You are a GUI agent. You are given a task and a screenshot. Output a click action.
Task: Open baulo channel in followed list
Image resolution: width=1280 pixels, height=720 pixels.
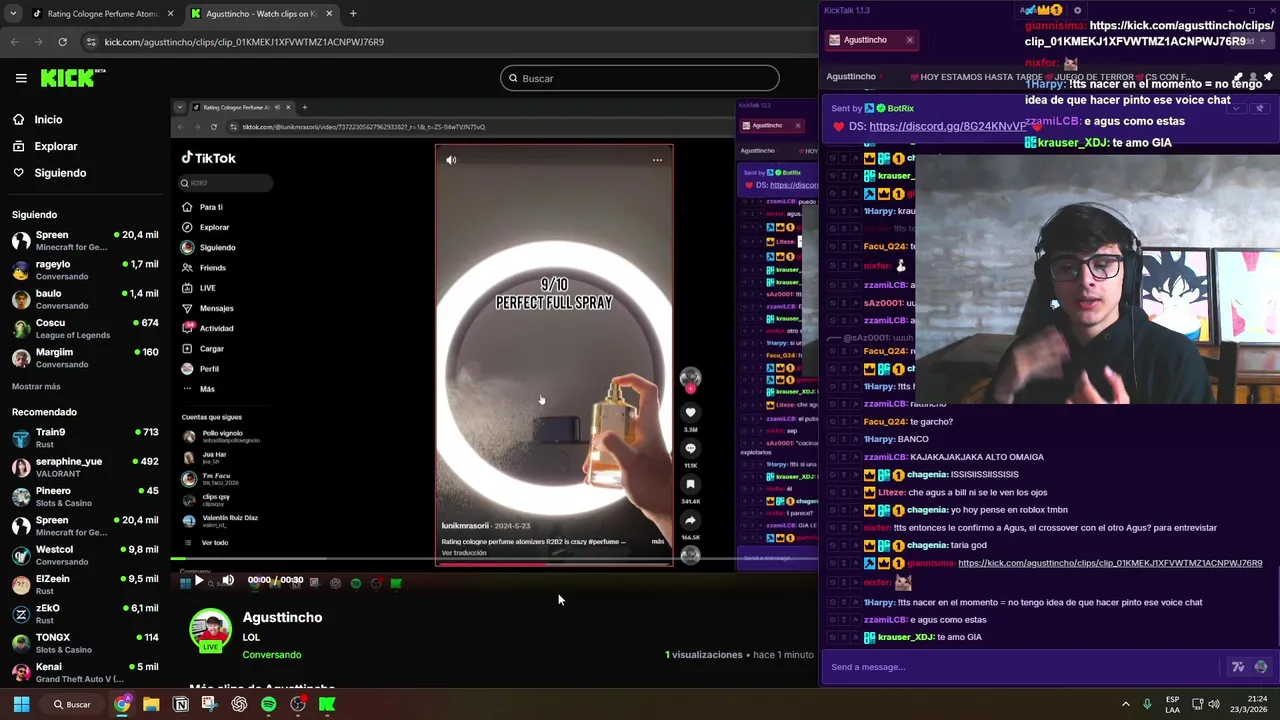pyautogui.click(x=85, y=299)
